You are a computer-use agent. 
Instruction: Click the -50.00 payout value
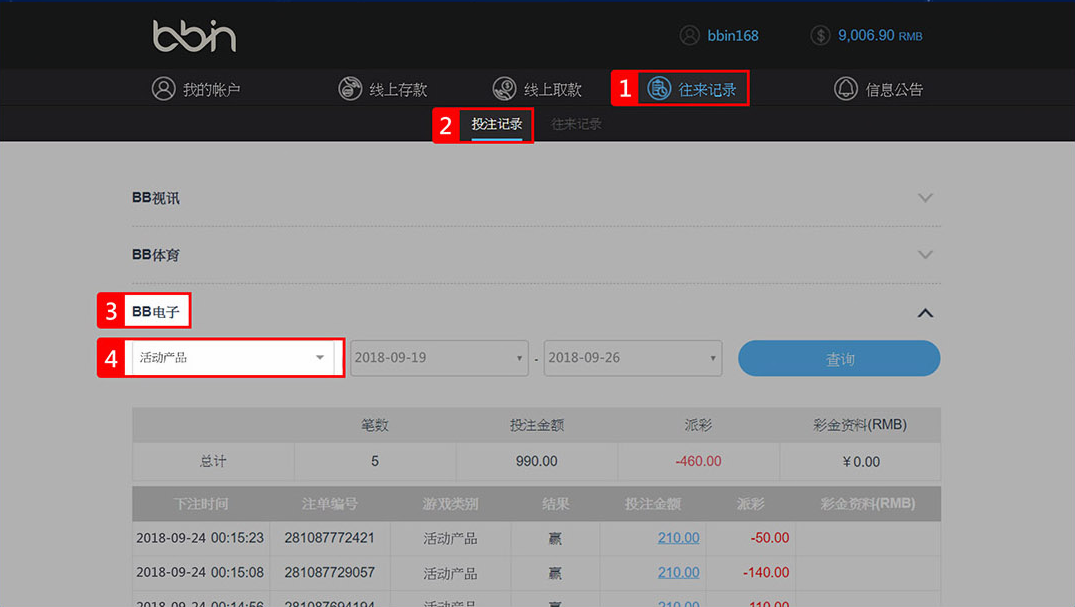coord(769,538)
